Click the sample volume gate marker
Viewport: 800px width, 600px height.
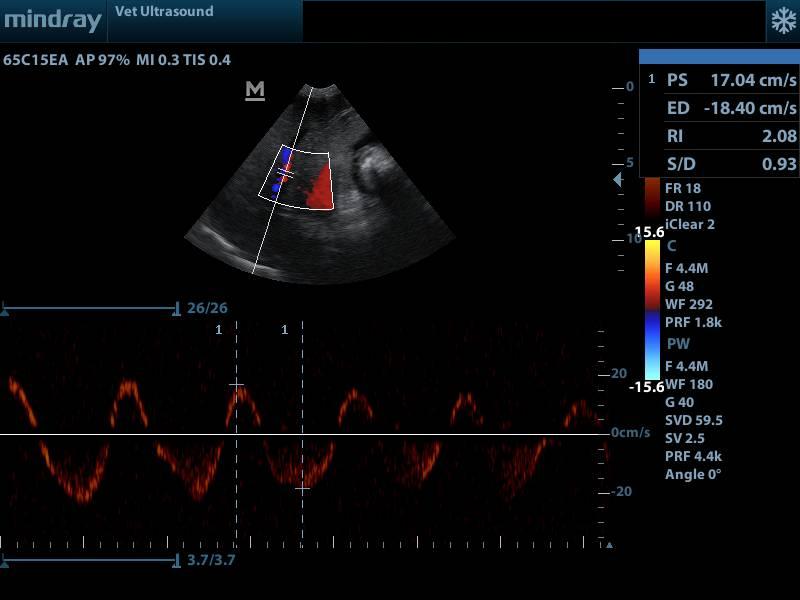click(x=285, y=175)
